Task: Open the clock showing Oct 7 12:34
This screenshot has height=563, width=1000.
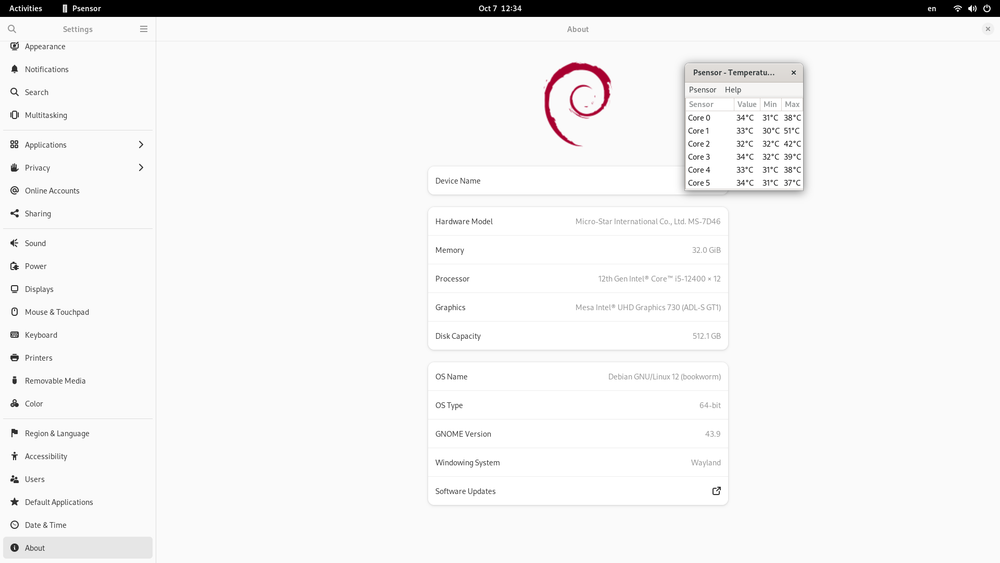Action: coord(500,8)
